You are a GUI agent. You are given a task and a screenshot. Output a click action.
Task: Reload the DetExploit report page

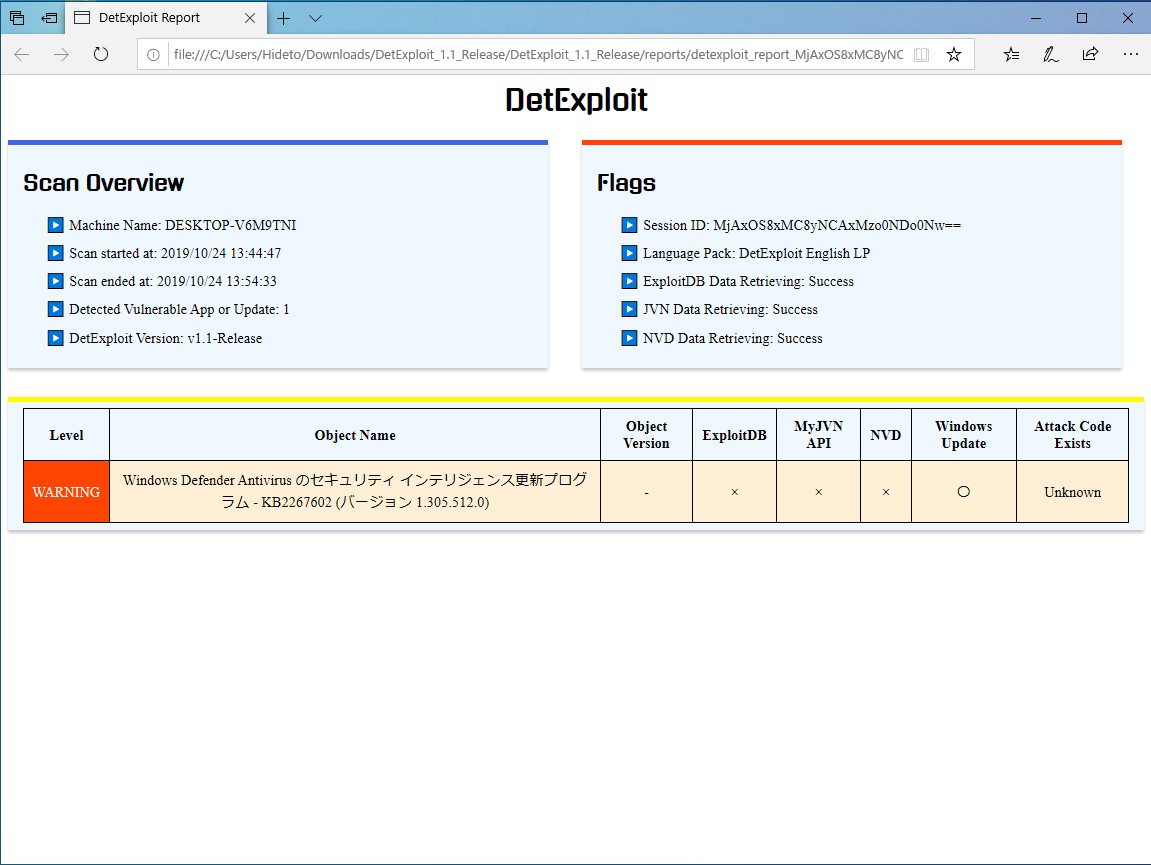(x=101, y=54)
